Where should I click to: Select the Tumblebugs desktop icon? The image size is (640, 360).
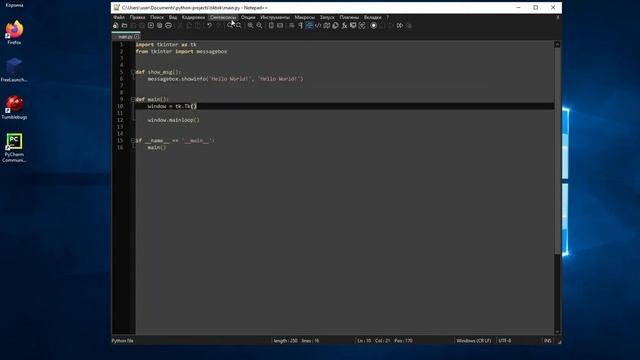14,107
